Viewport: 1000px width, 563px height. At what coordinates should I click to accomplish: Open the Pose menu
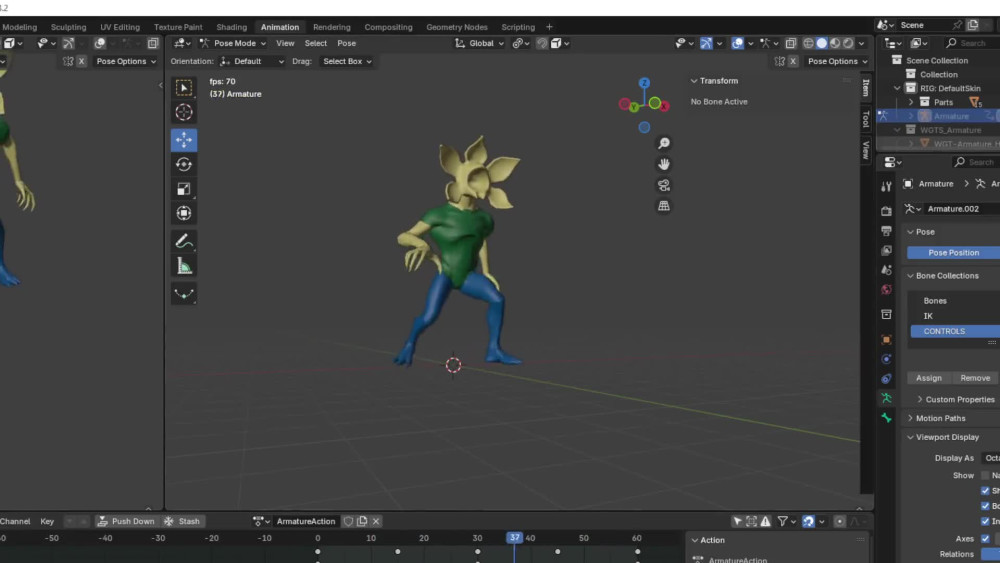coord(346,43)
